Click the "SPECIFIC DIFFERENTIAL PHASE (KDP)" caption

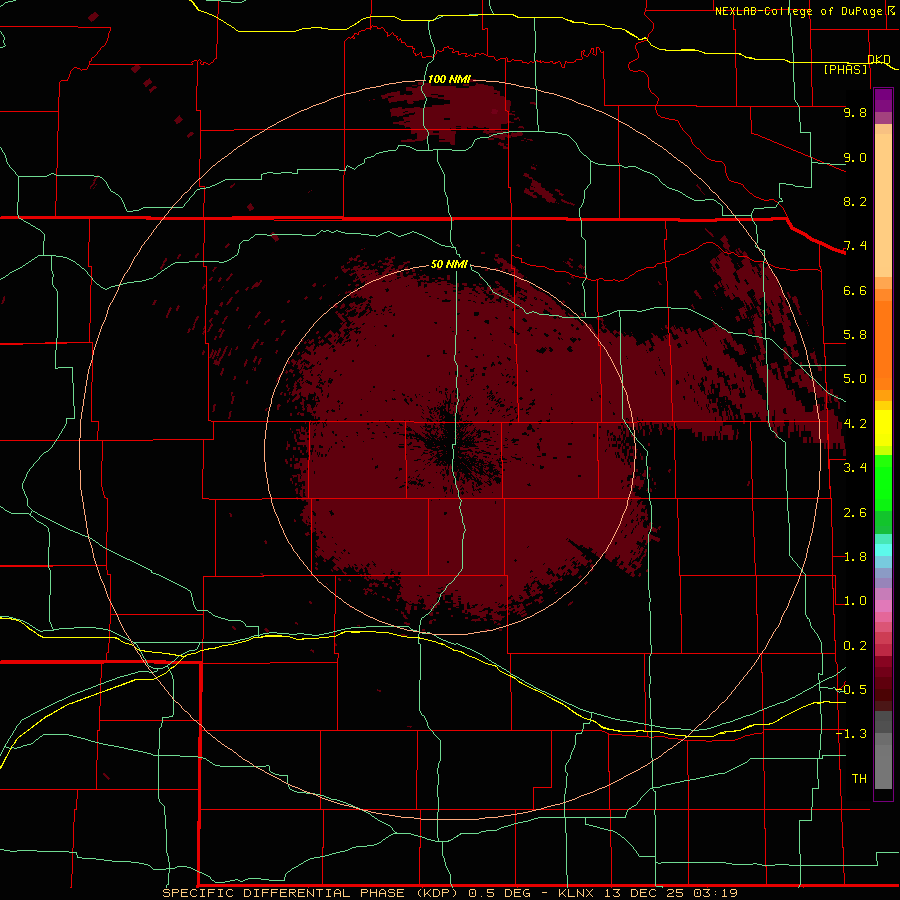coord(309,893)
